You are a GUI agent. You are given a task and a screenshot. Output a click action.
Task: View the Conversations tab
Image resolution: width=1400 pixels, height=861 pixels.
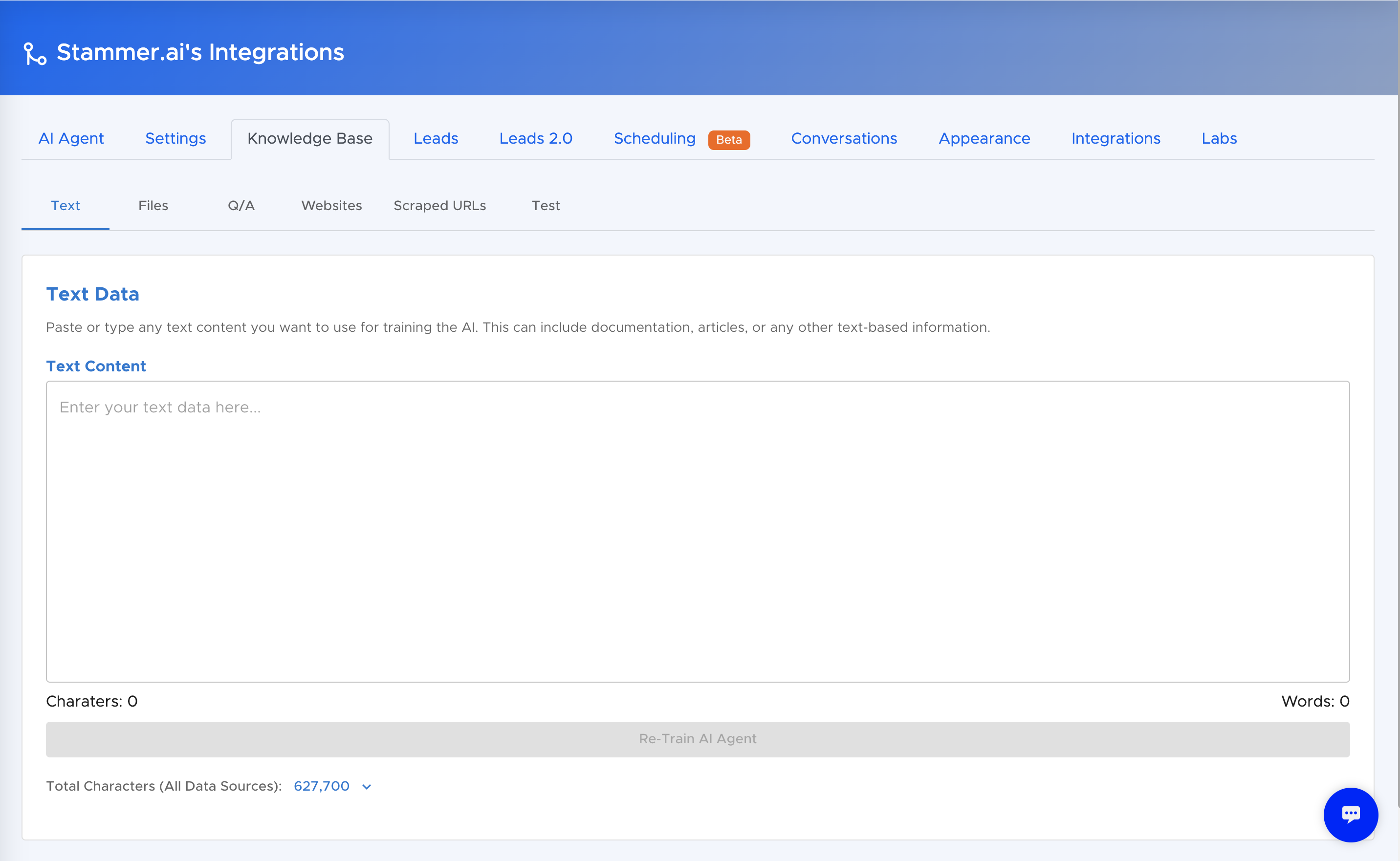point(844,139)
